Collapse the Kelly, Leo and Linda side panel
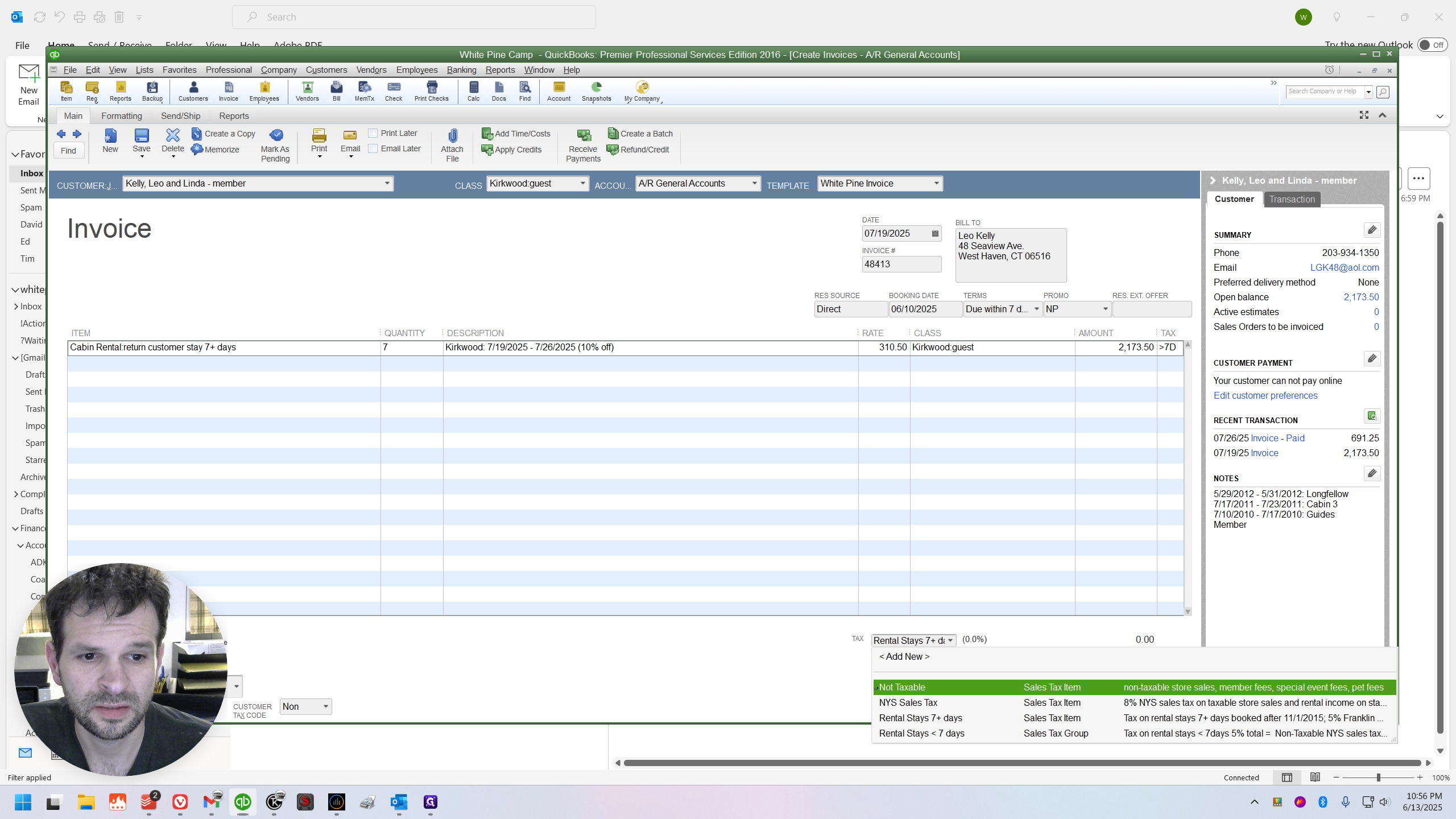 [1213, 180]
